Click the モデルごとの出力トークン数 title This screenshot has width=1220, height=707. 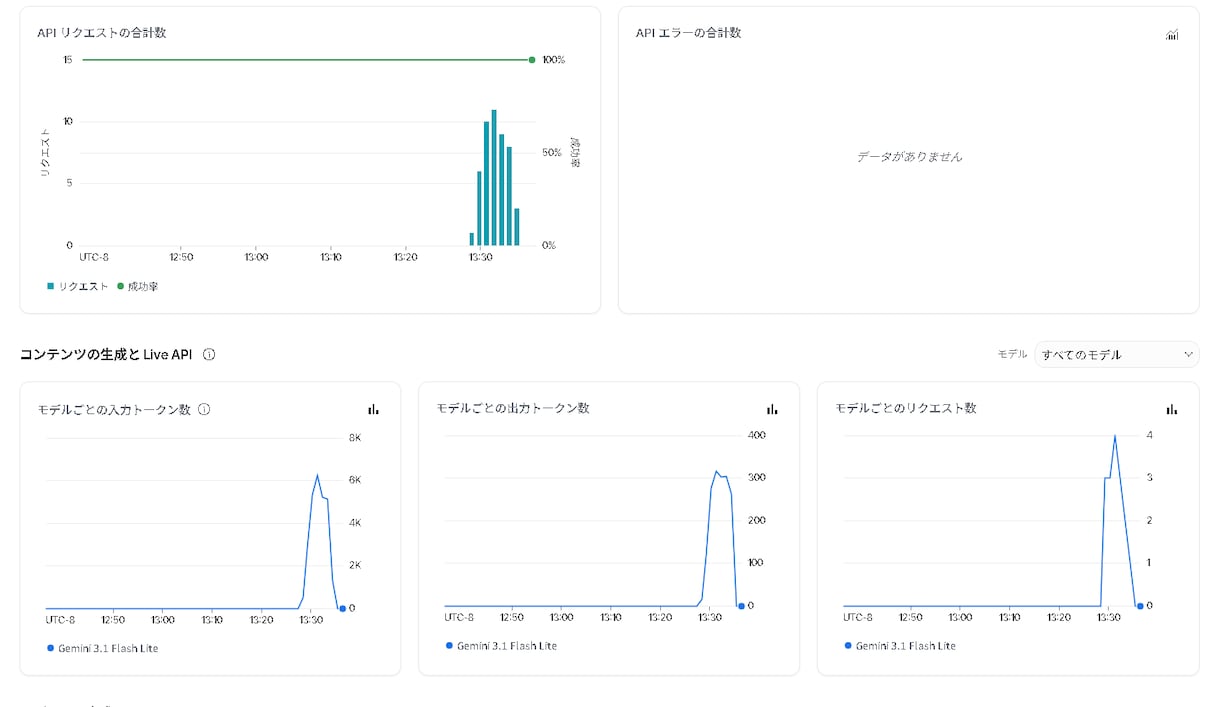pos(512,408)
